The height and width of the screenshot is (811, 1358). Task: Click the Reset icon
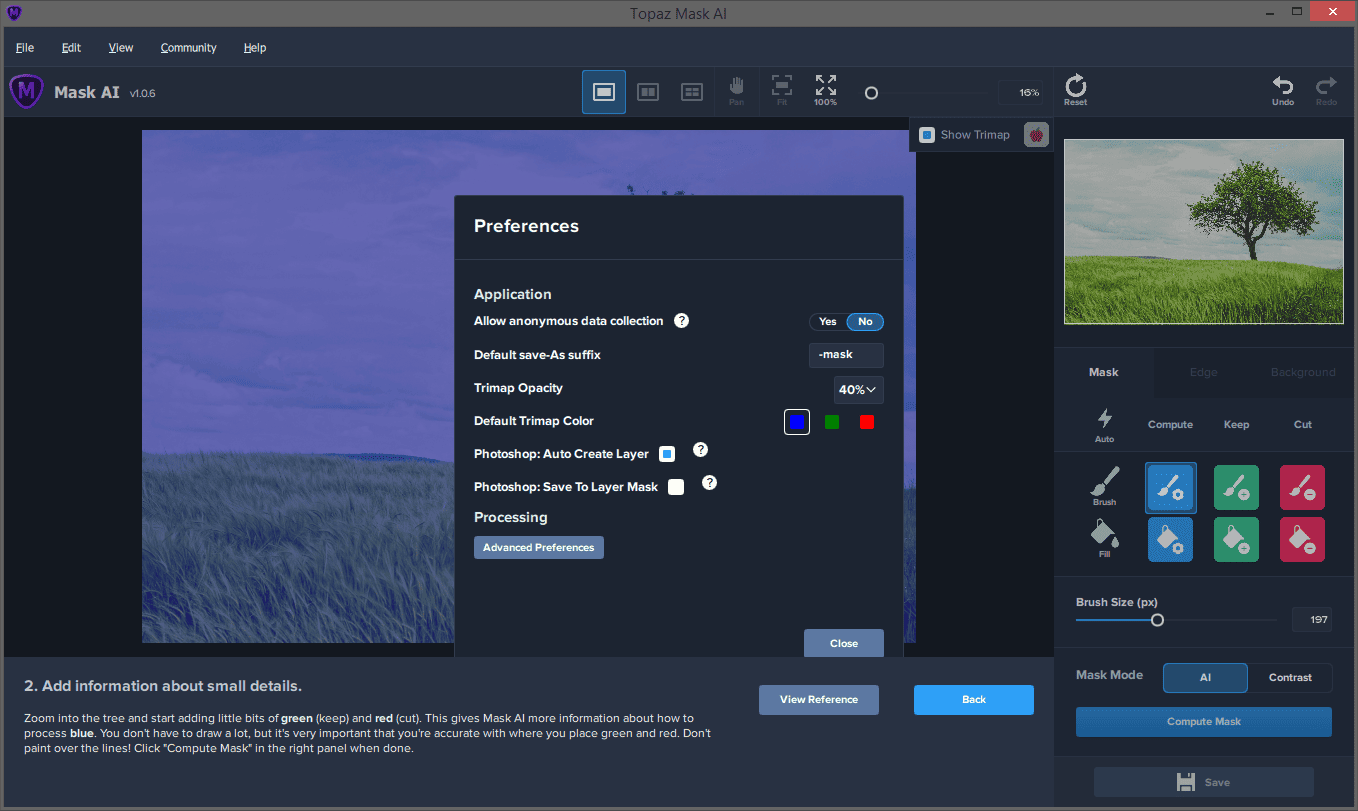[1076, 90]
